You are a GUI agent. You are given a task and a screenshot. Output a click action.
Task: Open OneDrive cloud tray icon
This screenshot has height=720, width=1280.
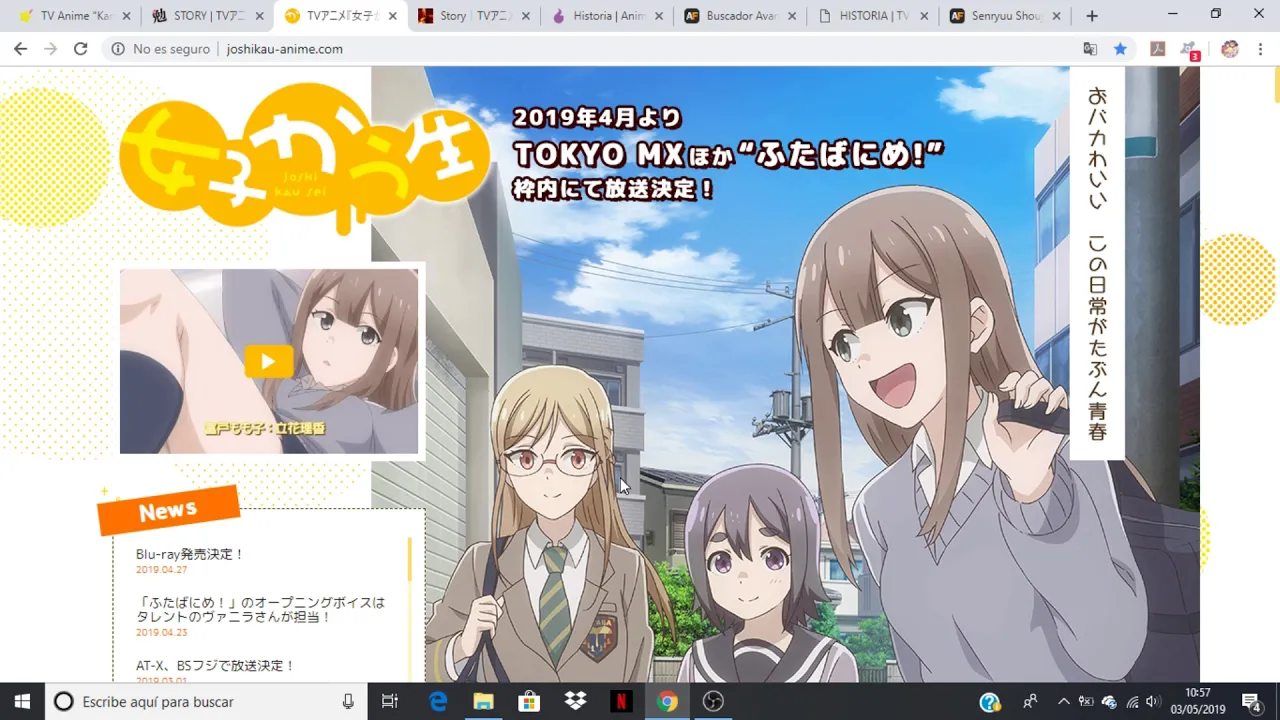1109,702
